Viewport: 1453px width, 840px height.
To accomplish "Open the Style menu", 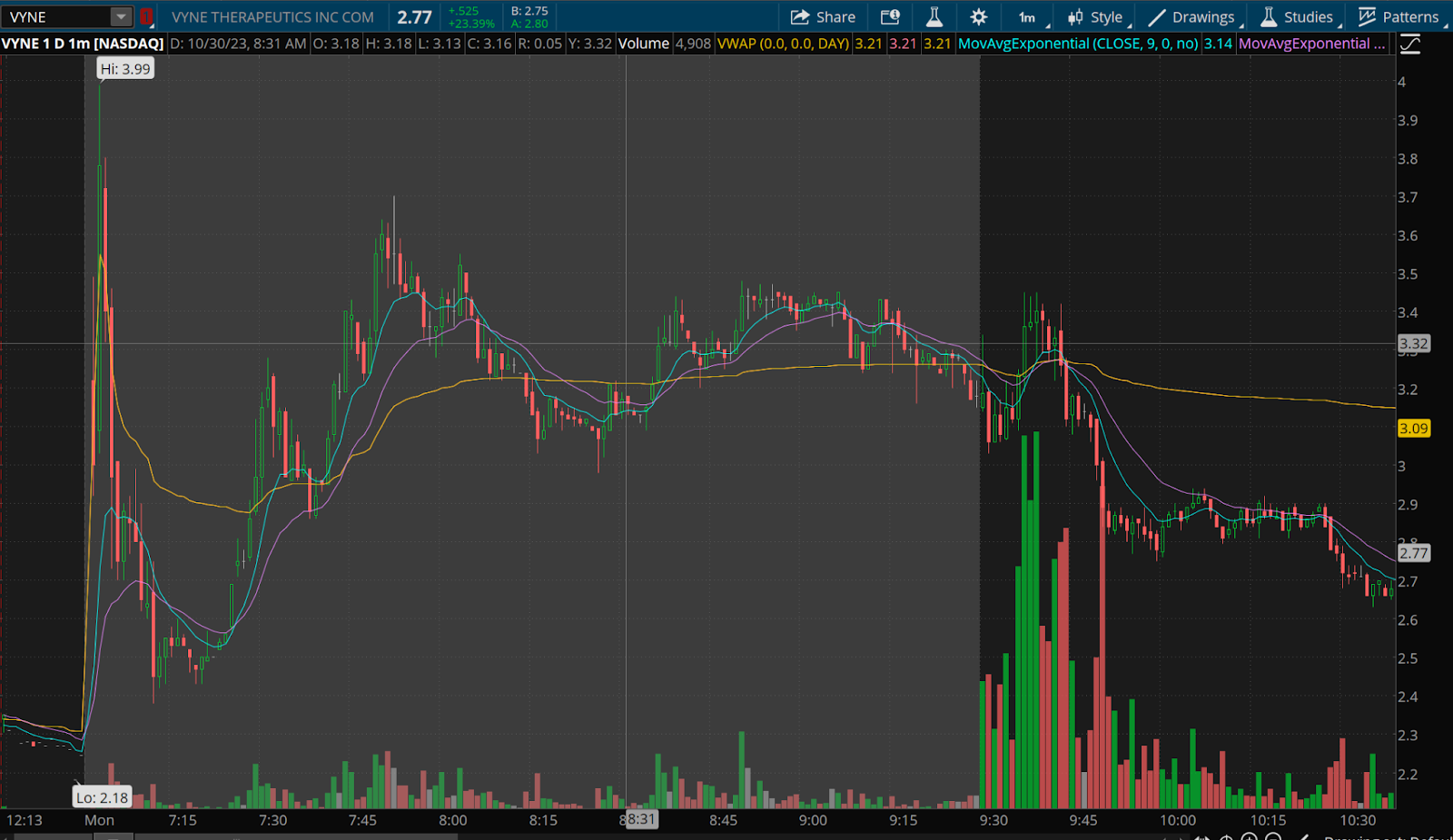I will (1096, 17).
